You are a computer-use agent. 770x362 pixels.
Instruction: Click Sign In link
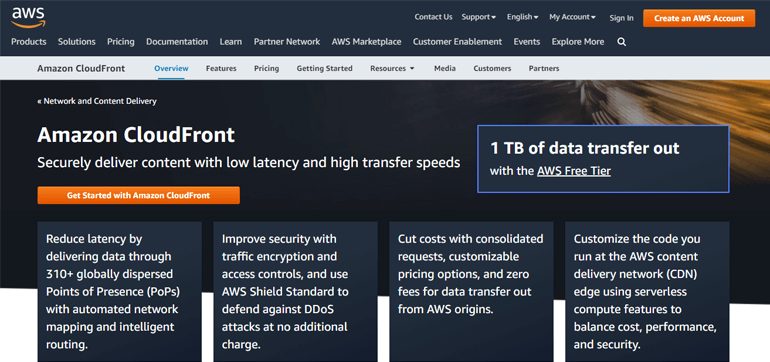[x=621, y=18]
